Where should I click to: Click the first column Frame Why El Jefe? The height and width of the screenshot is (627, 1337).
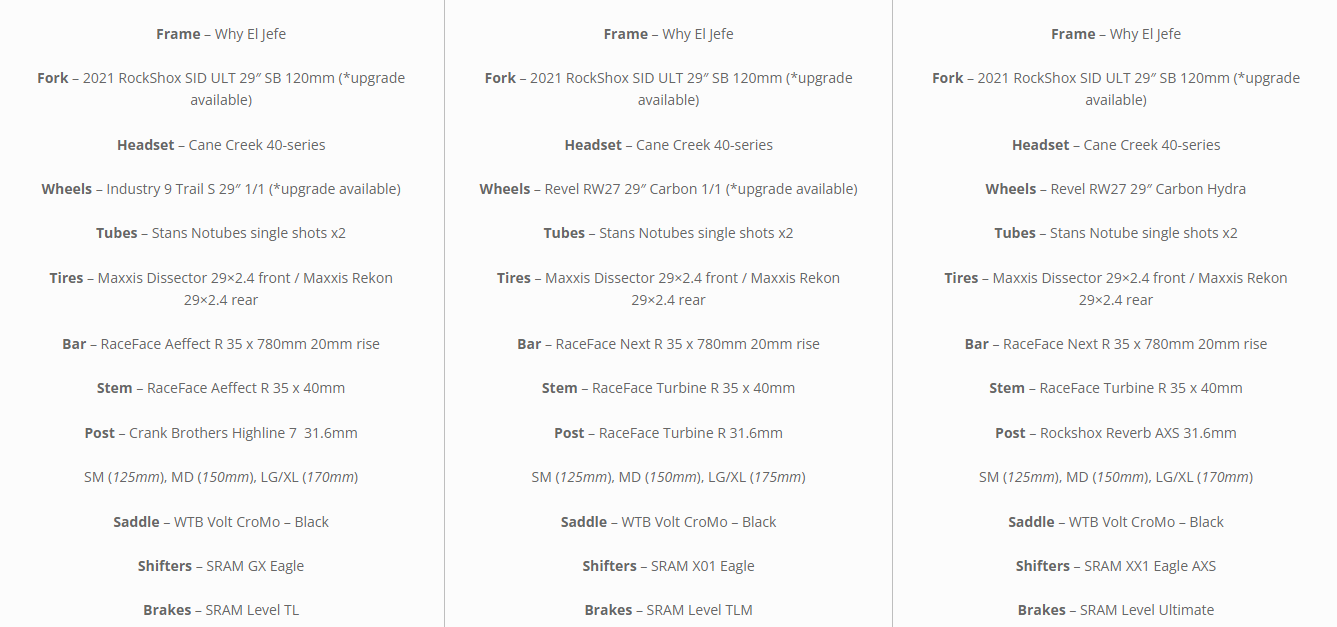[x=221, y=34]
